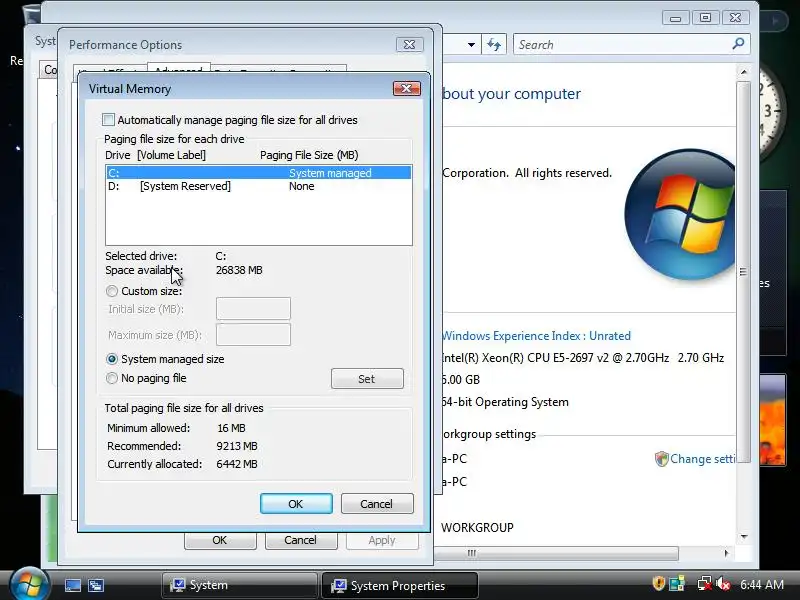Image resolution: width=800 pixels, height=600 pixels.
Task: Click the 6442 MB currently allocated value
Action: coord(237,464)
